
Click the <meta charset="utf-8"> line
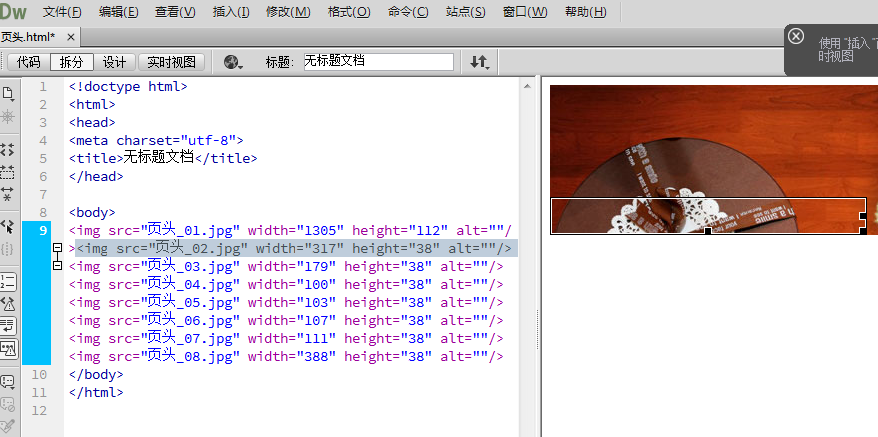click(156, 141)
